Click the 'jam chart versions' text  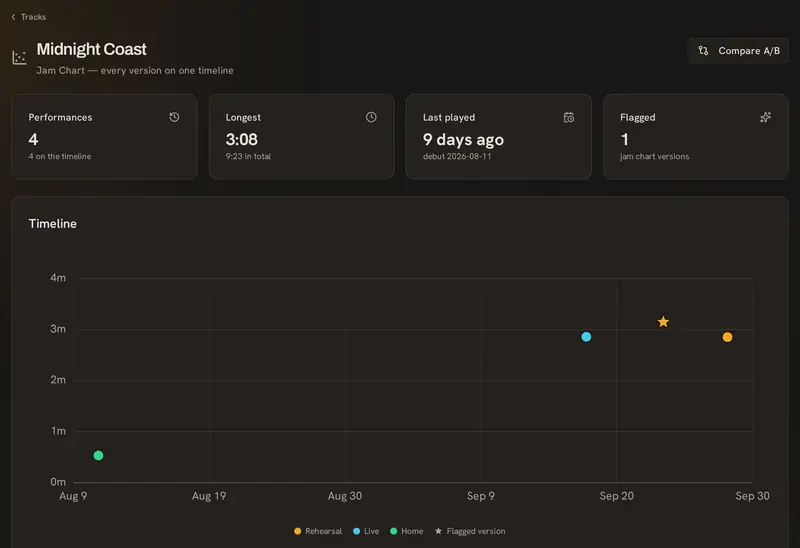coord(655,156)
